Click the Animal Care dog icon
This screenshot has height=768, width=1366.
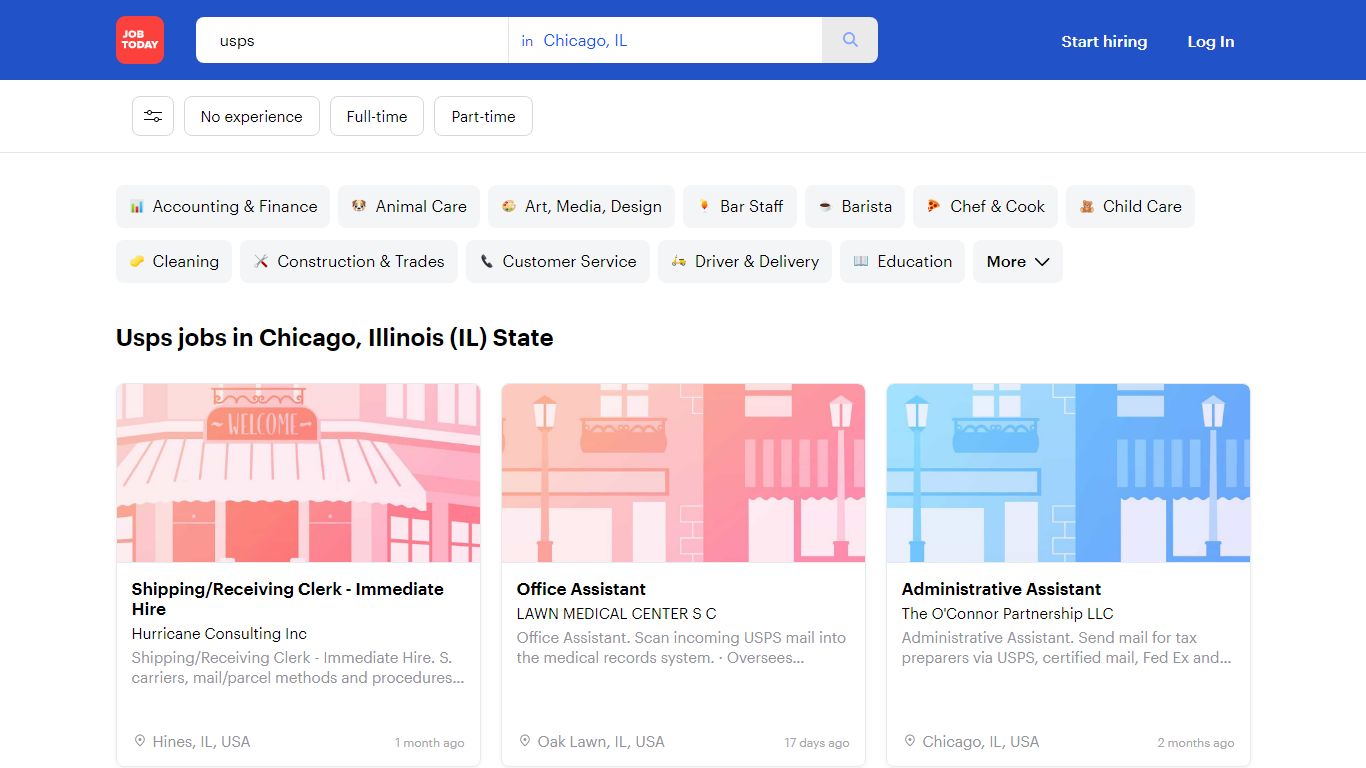[359, 207]
